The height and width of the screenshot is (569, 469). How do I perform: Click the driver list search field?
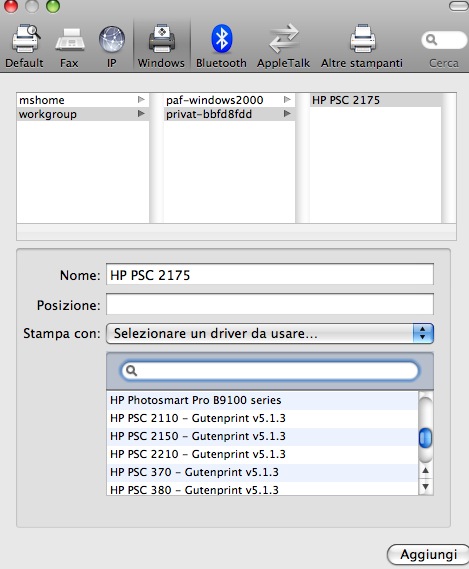tap(270, 371)
